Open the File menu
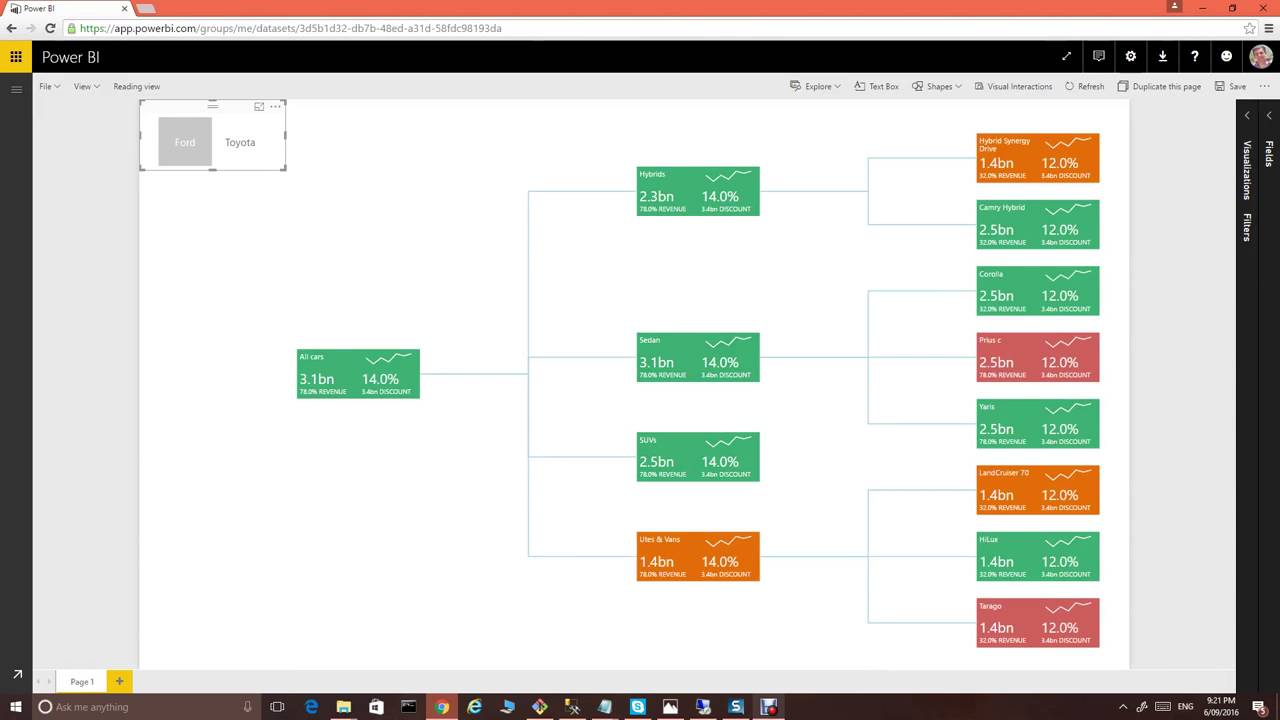Viewport: 1280px width, 720px height. point(49,87)
